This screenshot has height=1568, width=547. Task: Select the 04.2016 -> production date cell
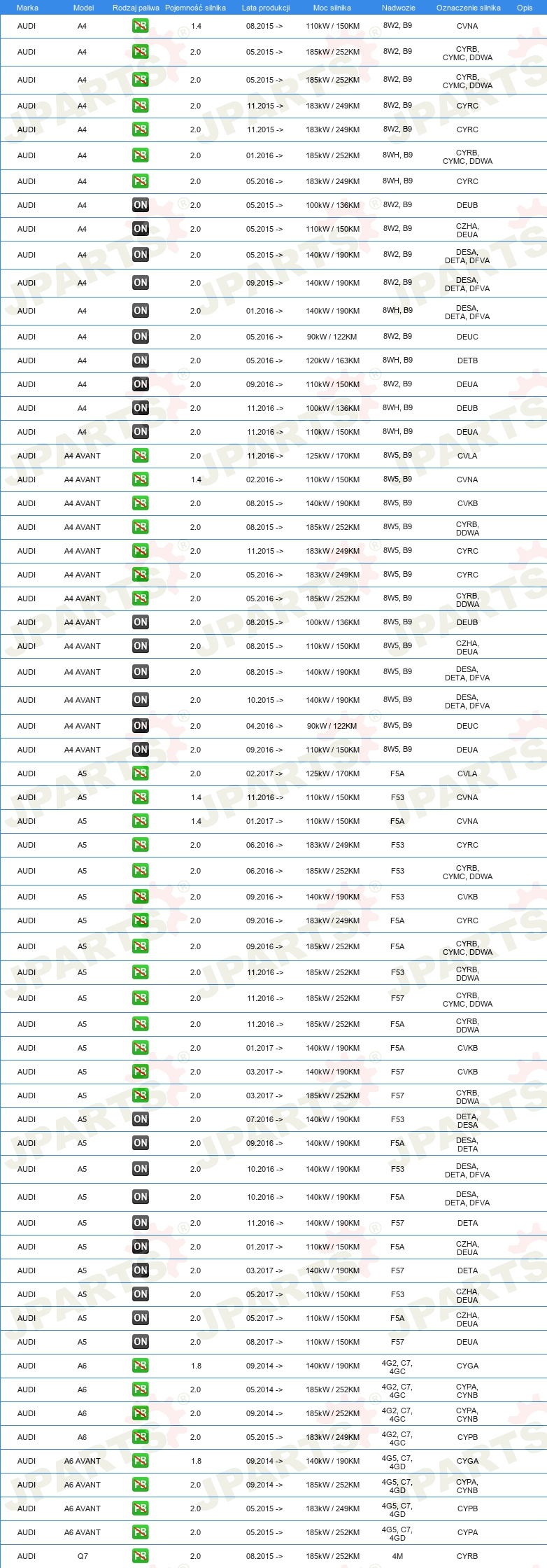point(264,726)
